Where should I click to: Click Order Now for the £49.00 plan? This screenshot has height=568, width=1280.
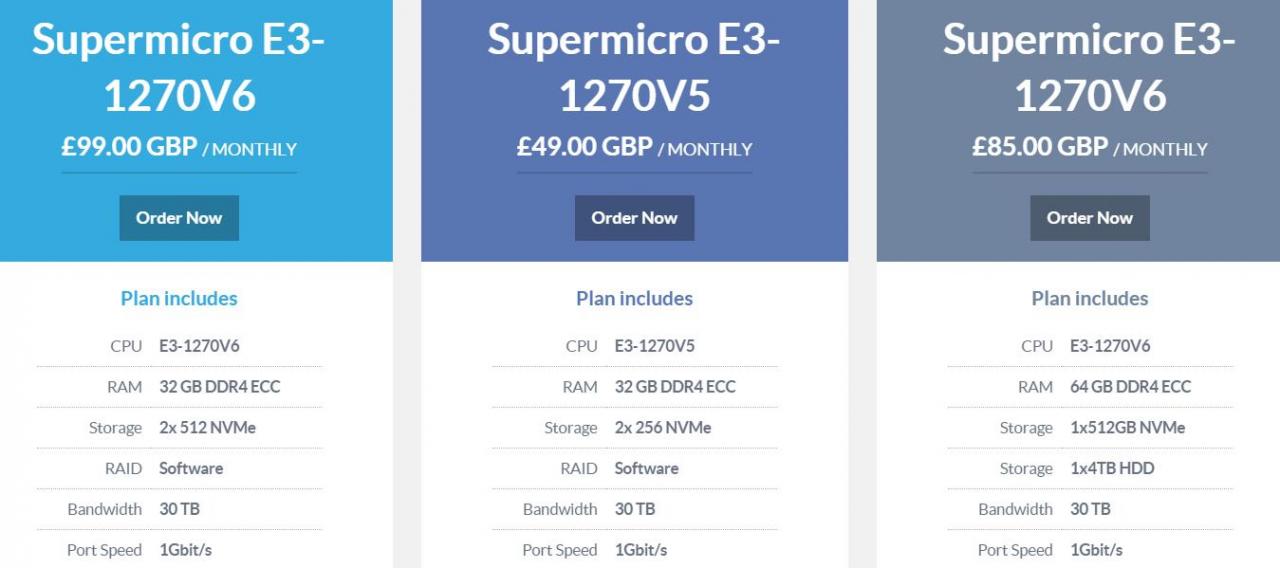(634, 218)
